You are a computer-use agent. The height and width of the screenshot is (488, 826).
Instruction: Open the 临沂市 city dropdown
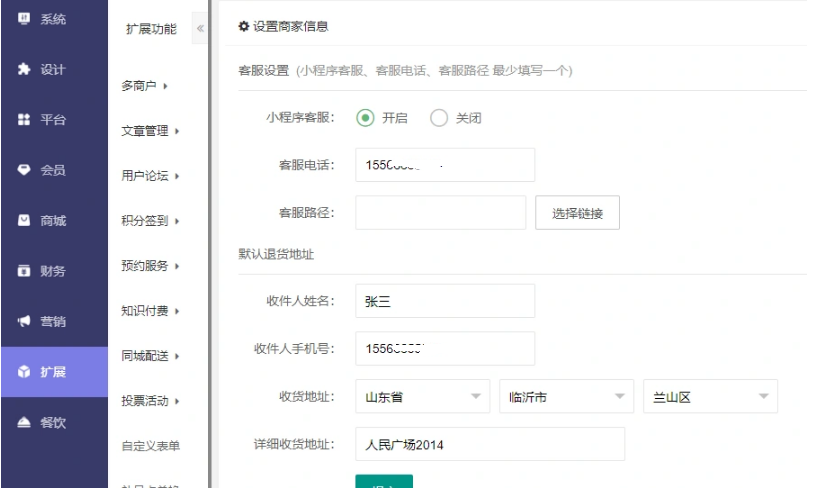point(566,397)
